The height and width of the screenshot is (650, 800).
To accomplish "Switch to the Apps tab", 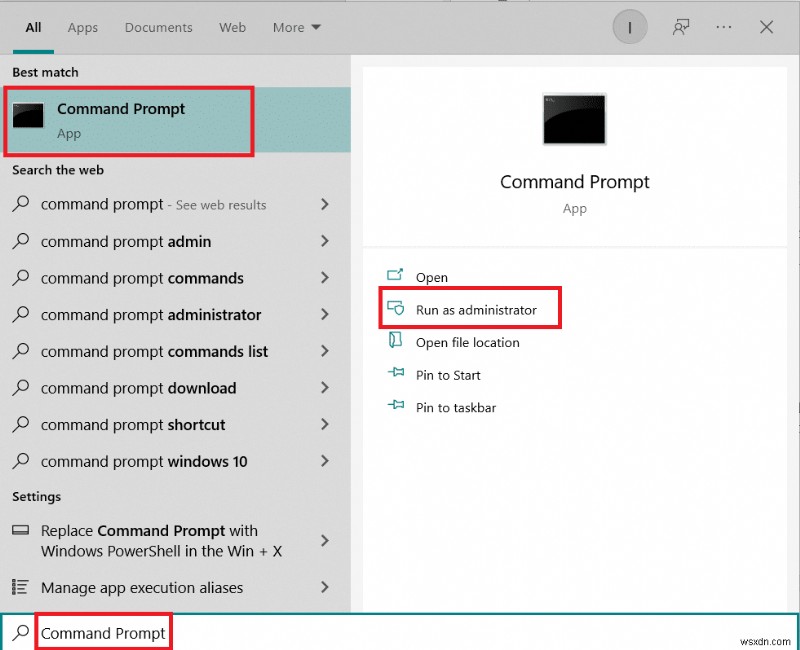I will coord(82,27).
